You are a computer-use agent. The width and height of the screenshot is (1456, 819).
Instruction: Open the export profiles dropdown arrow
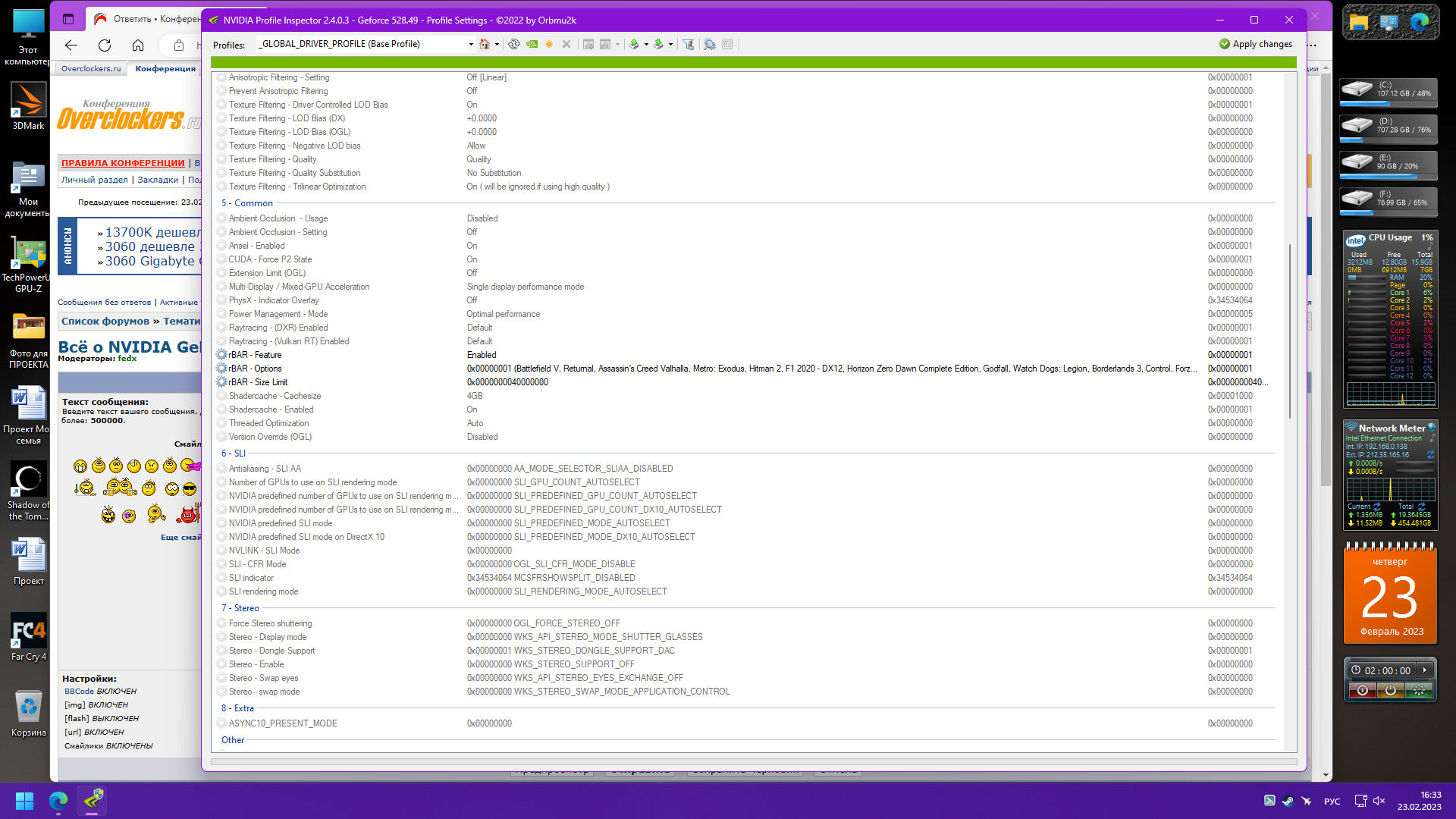[646, 44]
